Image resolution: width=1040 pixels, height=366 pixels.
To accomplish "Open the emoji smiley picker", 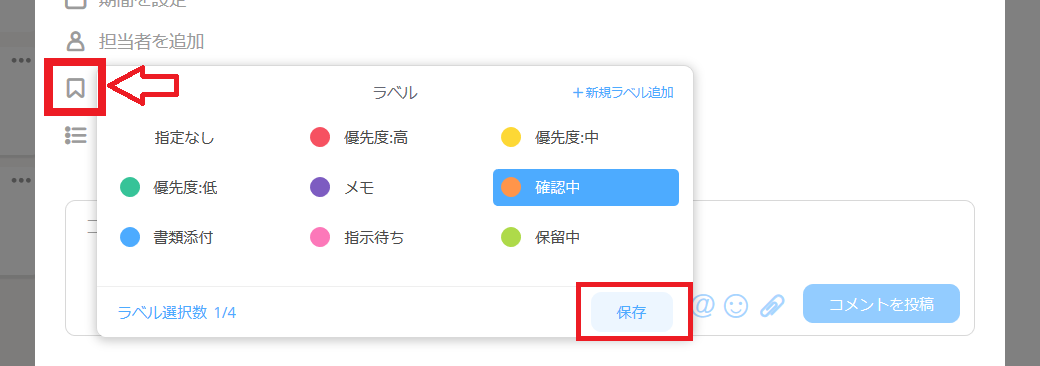I will point(736,305).
